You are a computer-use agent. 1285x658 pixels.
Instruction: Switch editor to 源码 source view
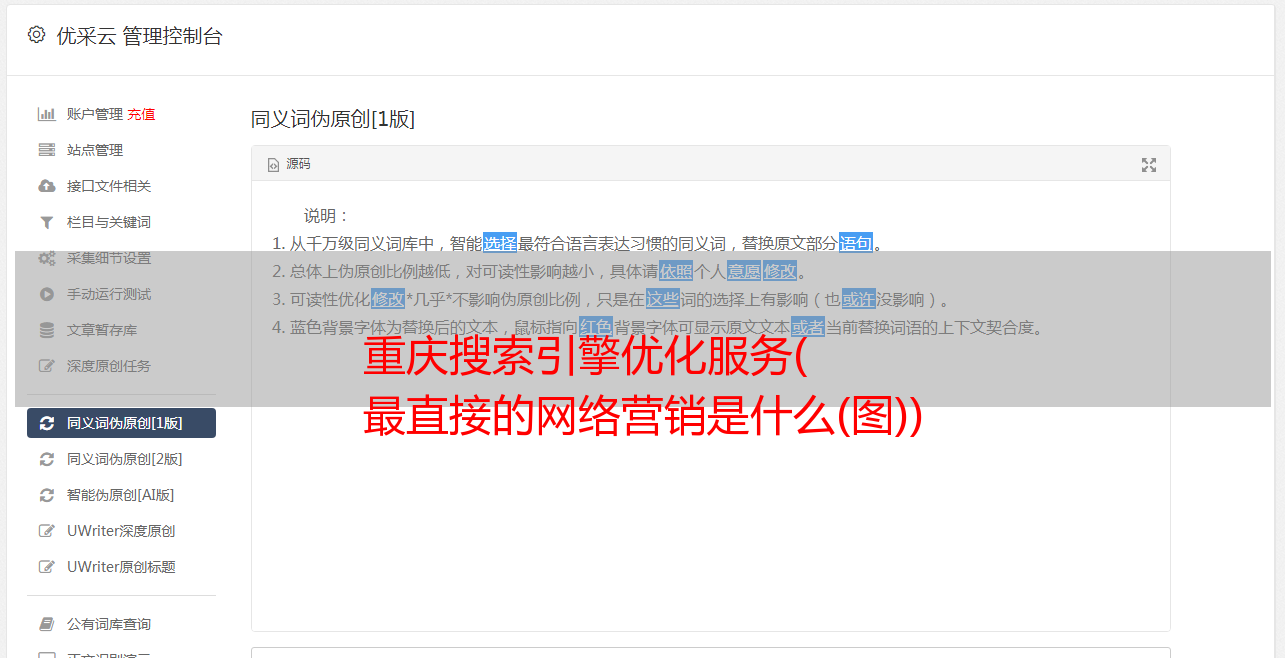[289, 164]
